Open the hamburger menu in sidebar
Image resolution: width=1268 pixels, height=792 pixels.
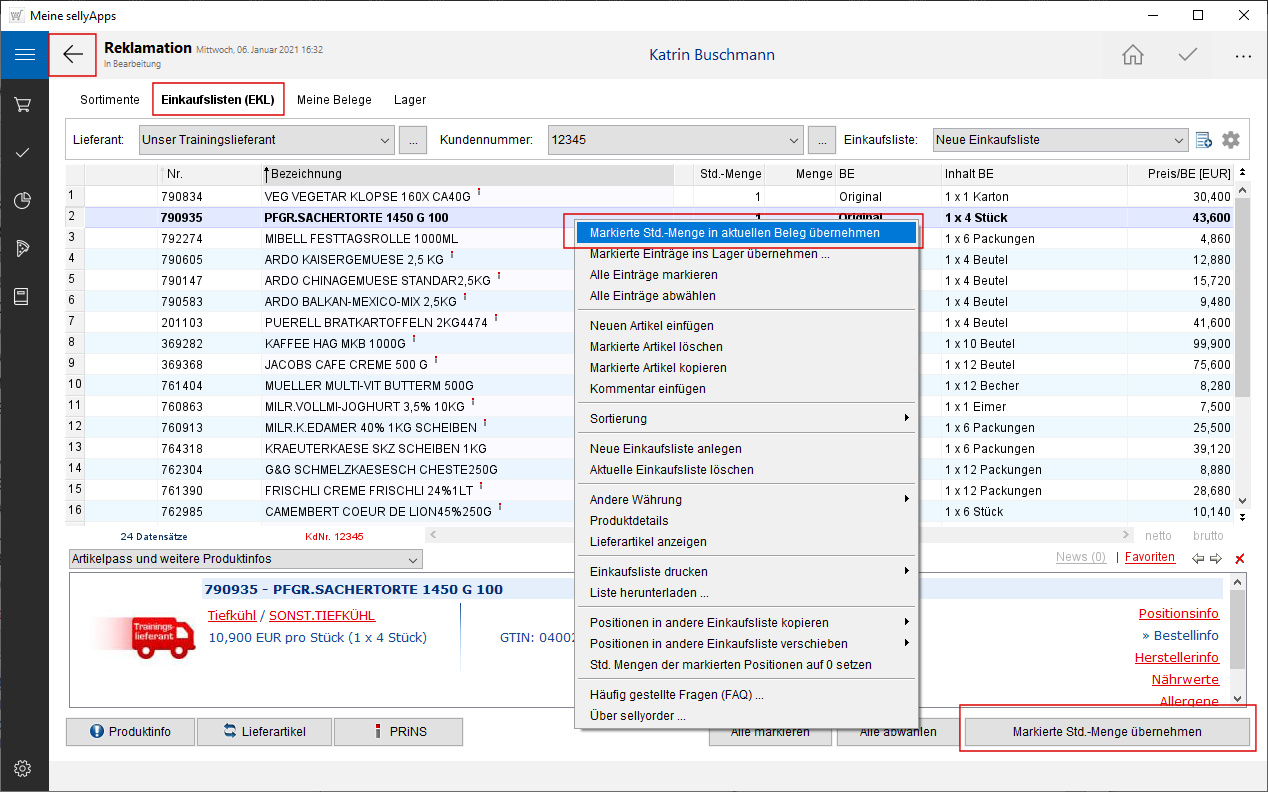pos(24,55)
